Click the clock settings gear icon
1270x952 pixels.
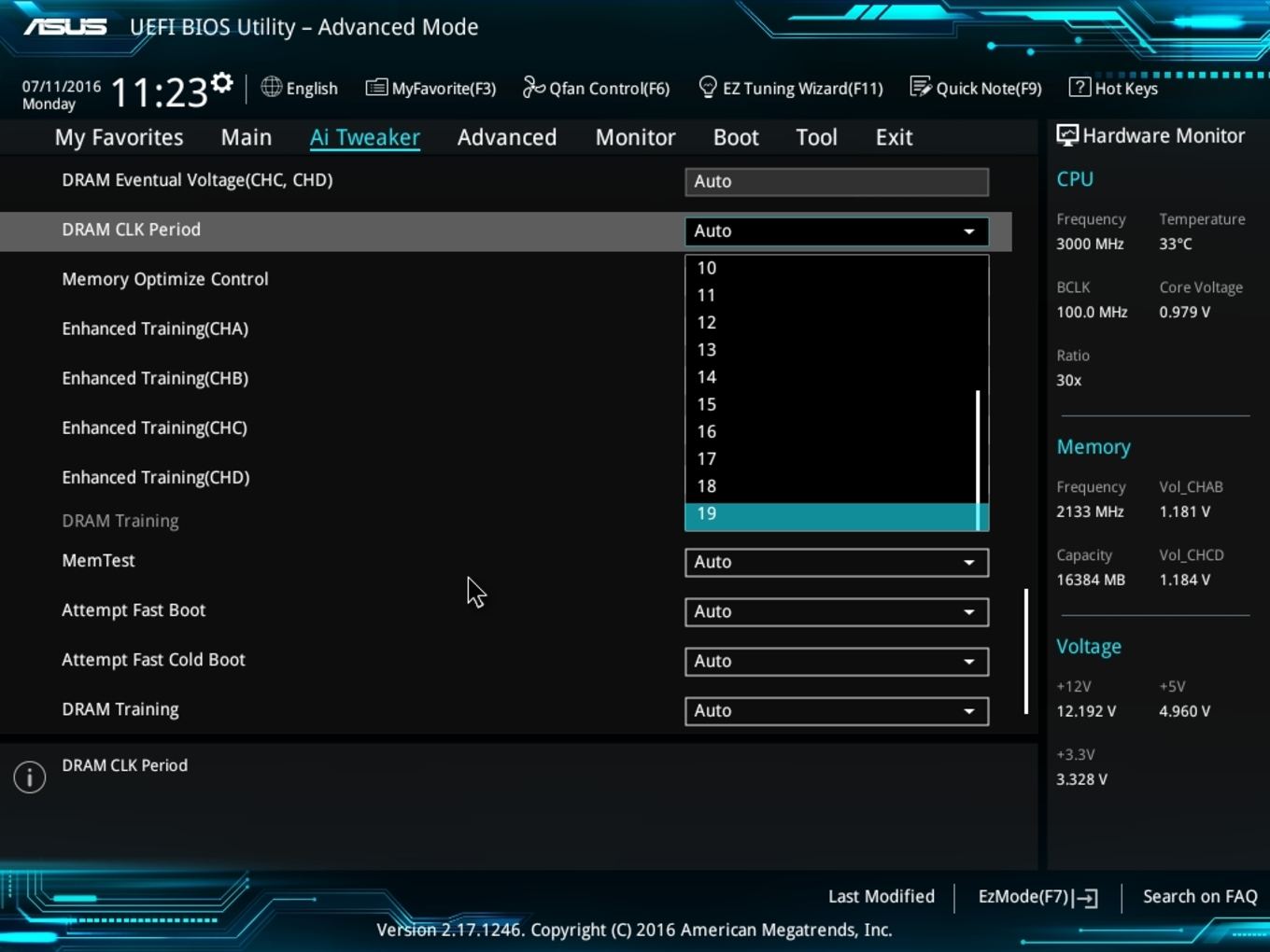(x=221, y=83)
